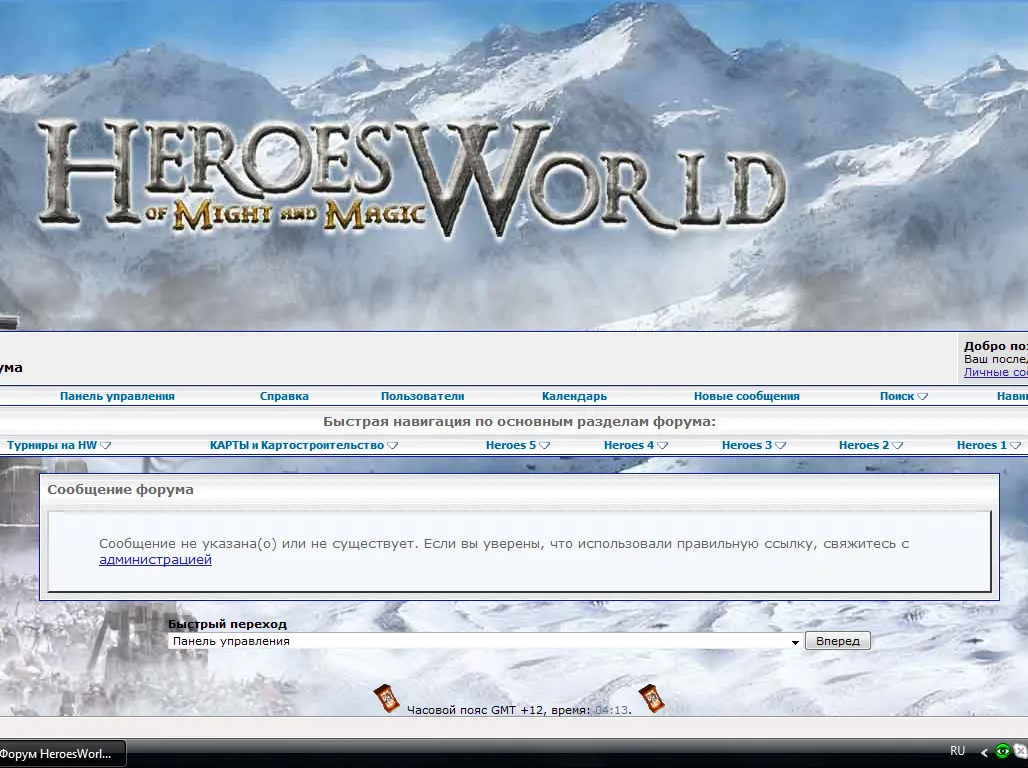Click the arrow icon beside Heroes 2
Screen dimensions: 1028x768
(898, 445)
